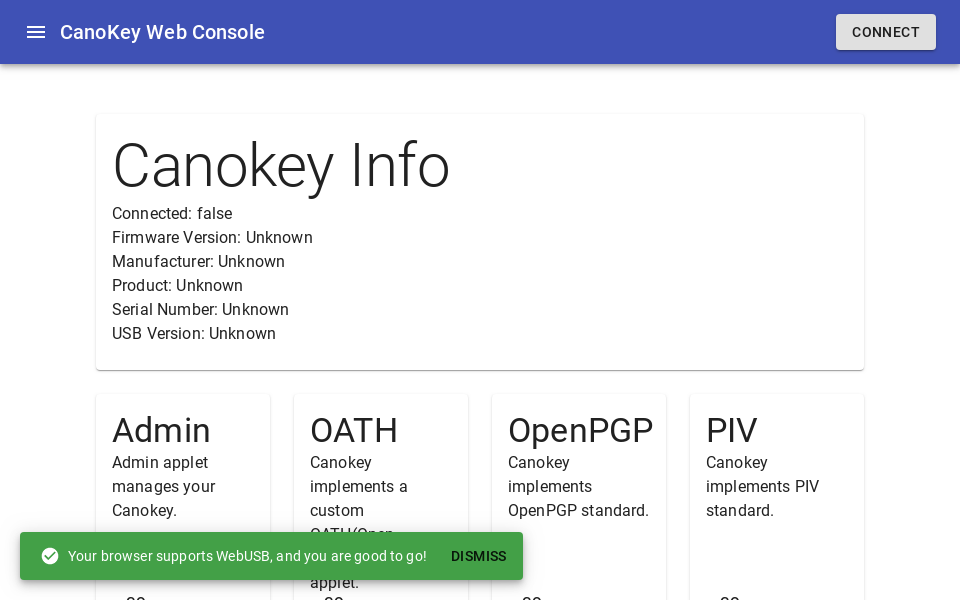Select the 'Firmware Version: Unknown' line
Image resolution: width=960 pixels, height=600 pixels.
[x=212, y=238]
